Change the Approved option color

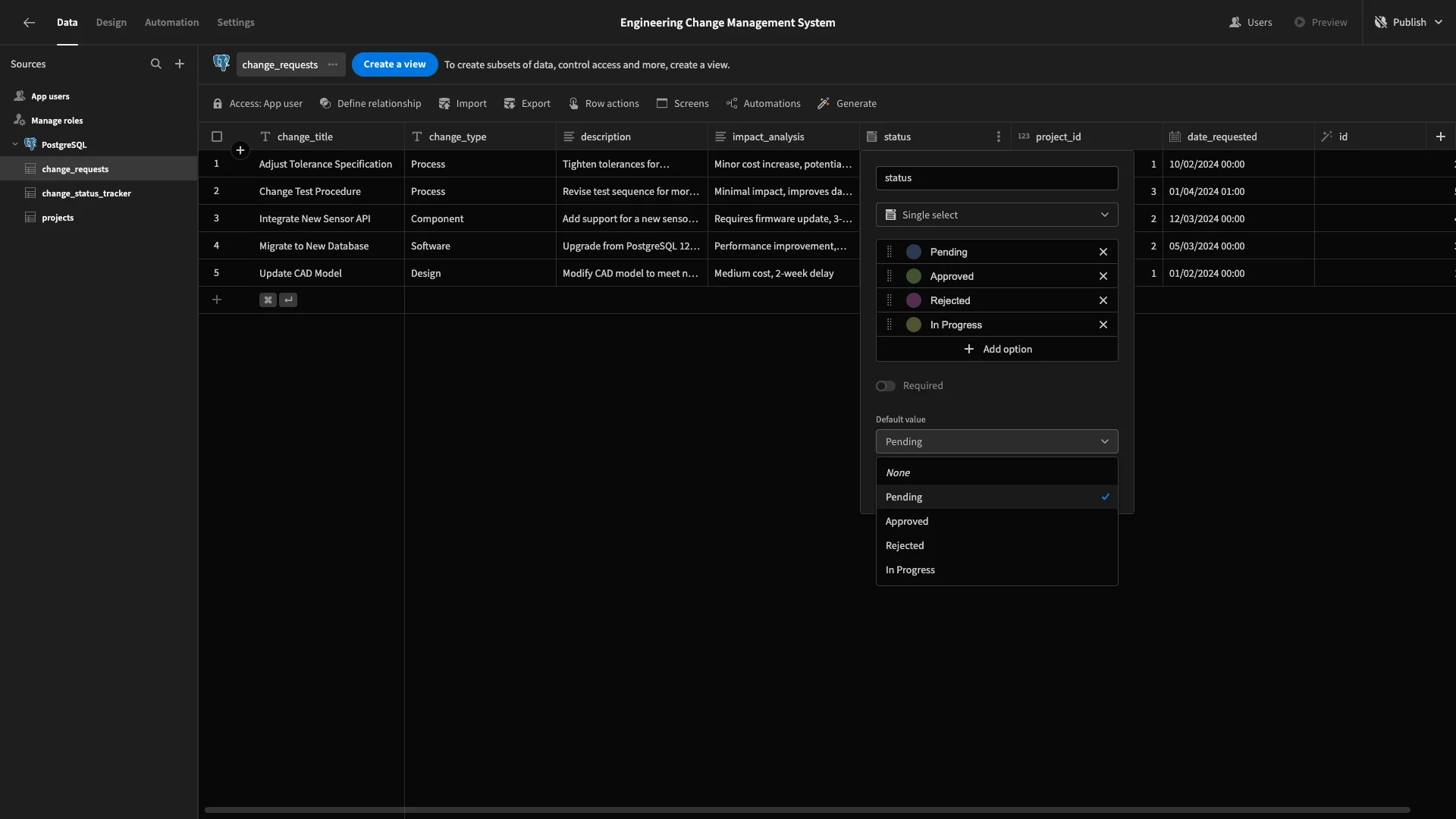[x=914, y=276]
